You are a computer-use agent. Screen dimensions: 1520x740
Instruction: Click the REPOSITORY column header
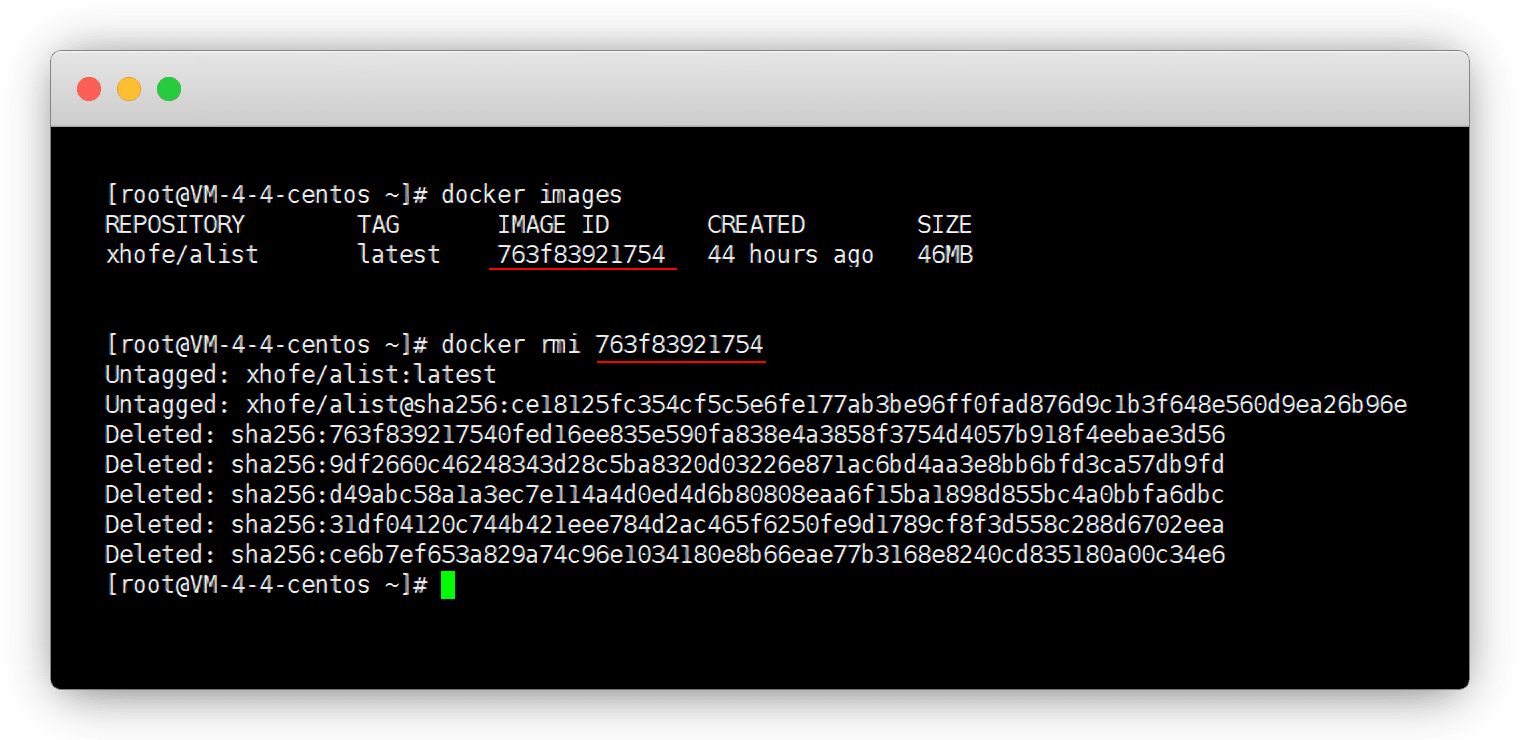(175, 225)
